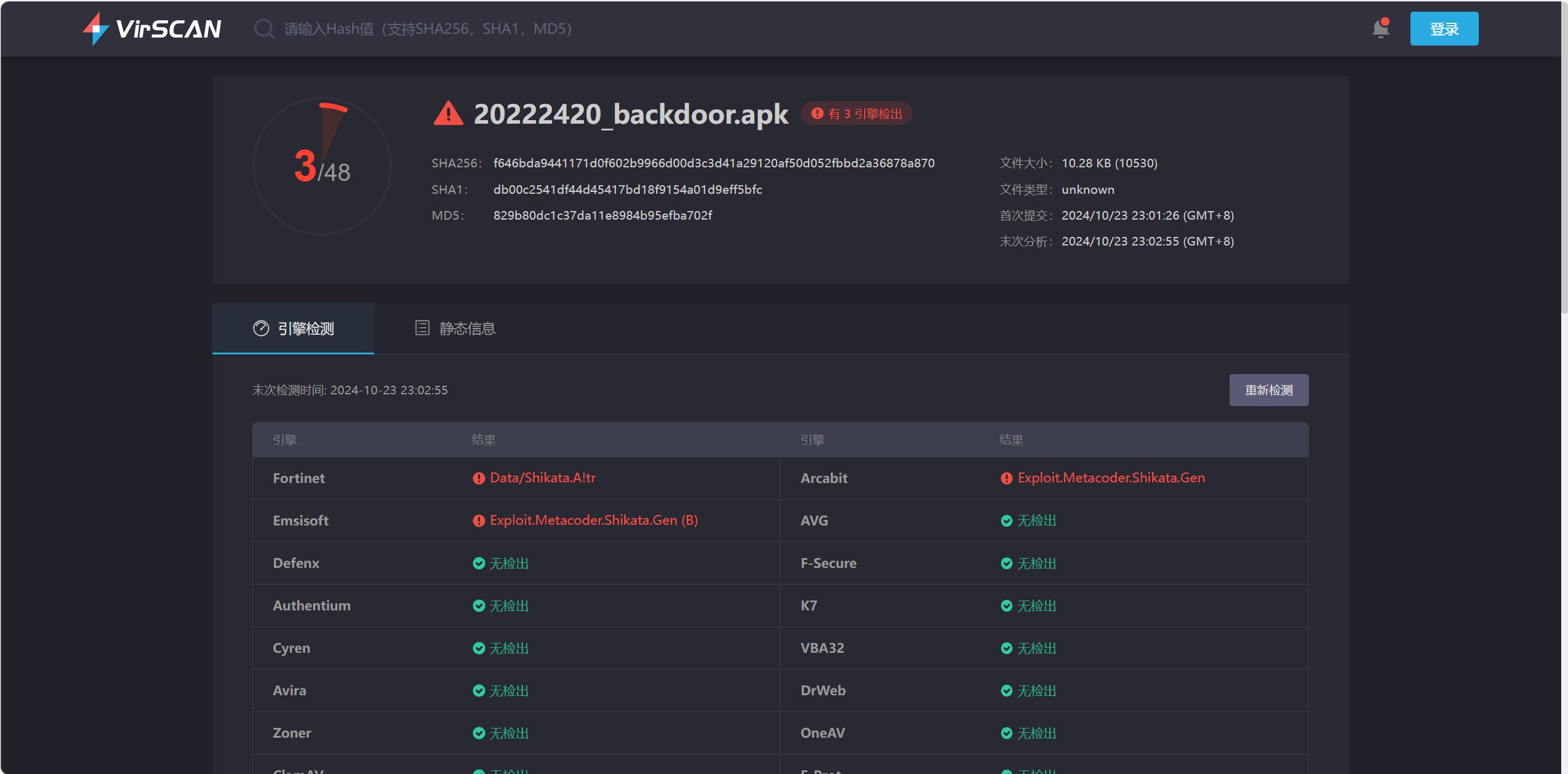Click the Authentium engine name
This screenshot has height=774, width=1568.
click(311, 605)
